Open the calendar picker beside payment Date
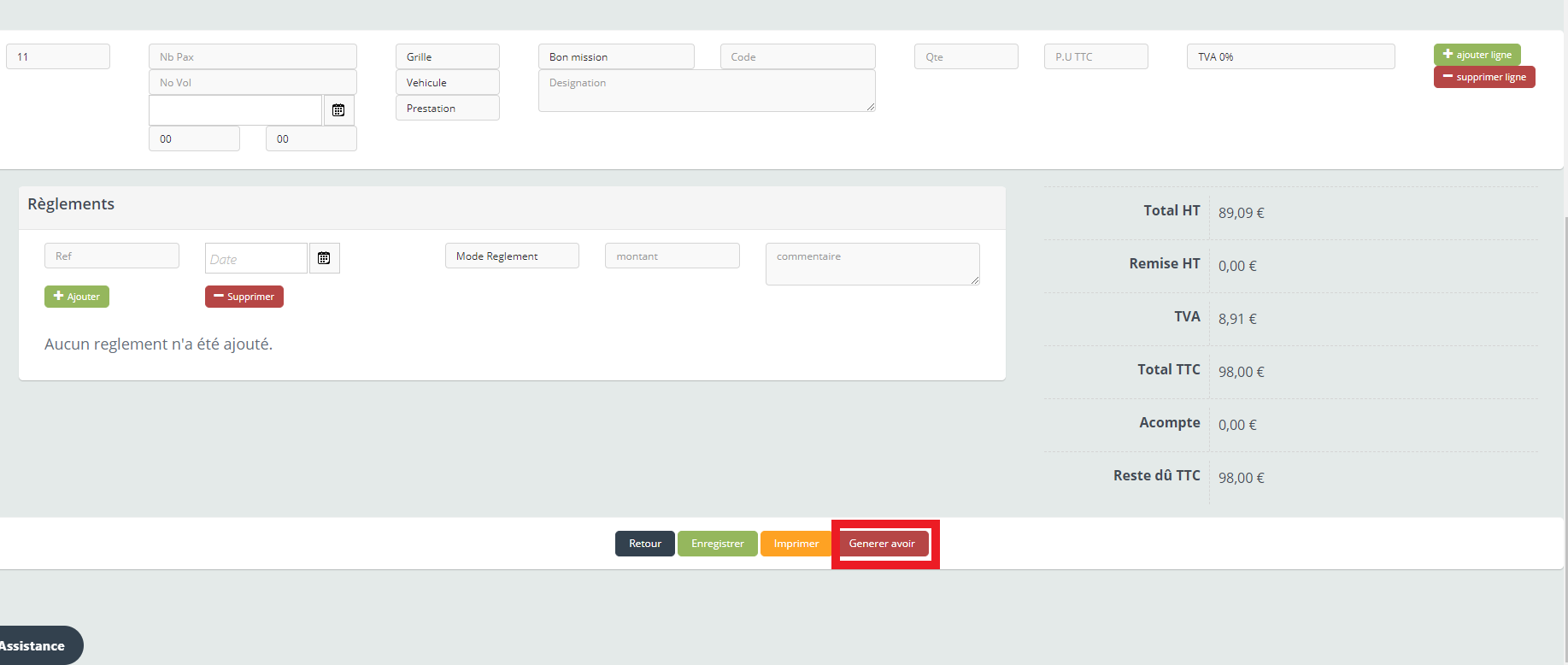The width and height of the screenshot is (1568, 665). 324,258
